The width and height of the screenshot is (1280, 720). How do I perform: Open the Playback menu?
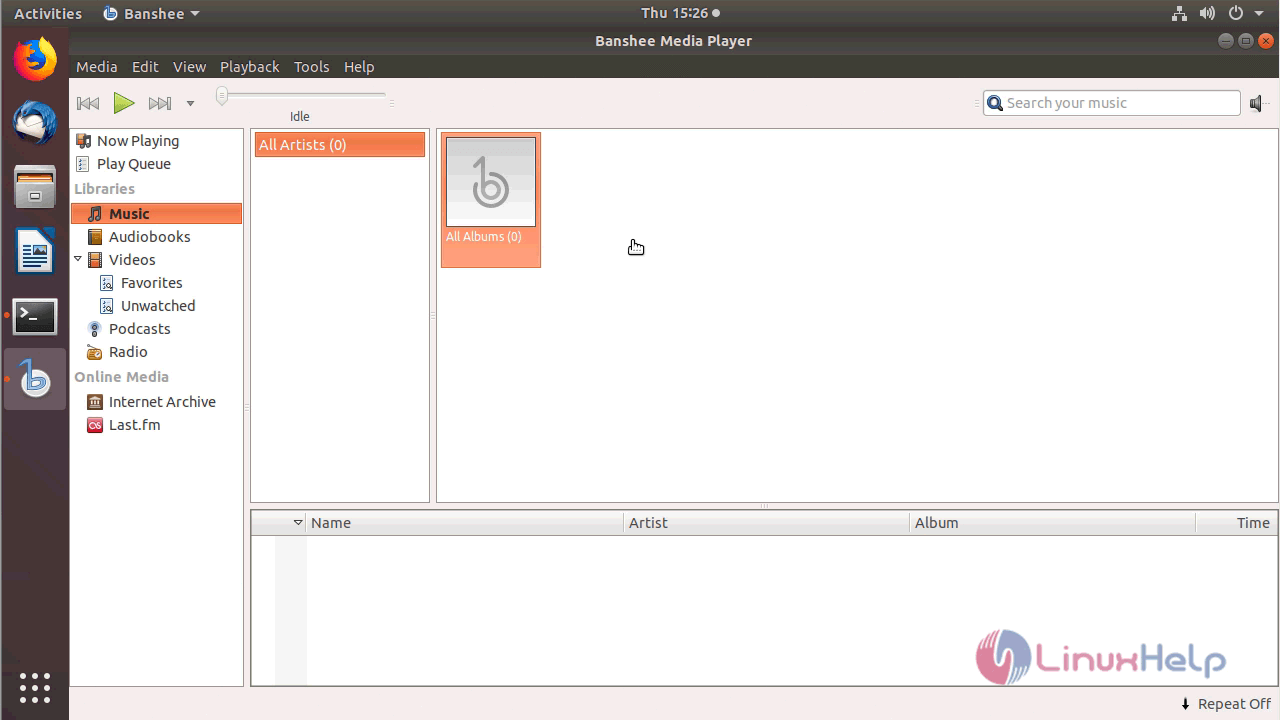pos(250,67)
